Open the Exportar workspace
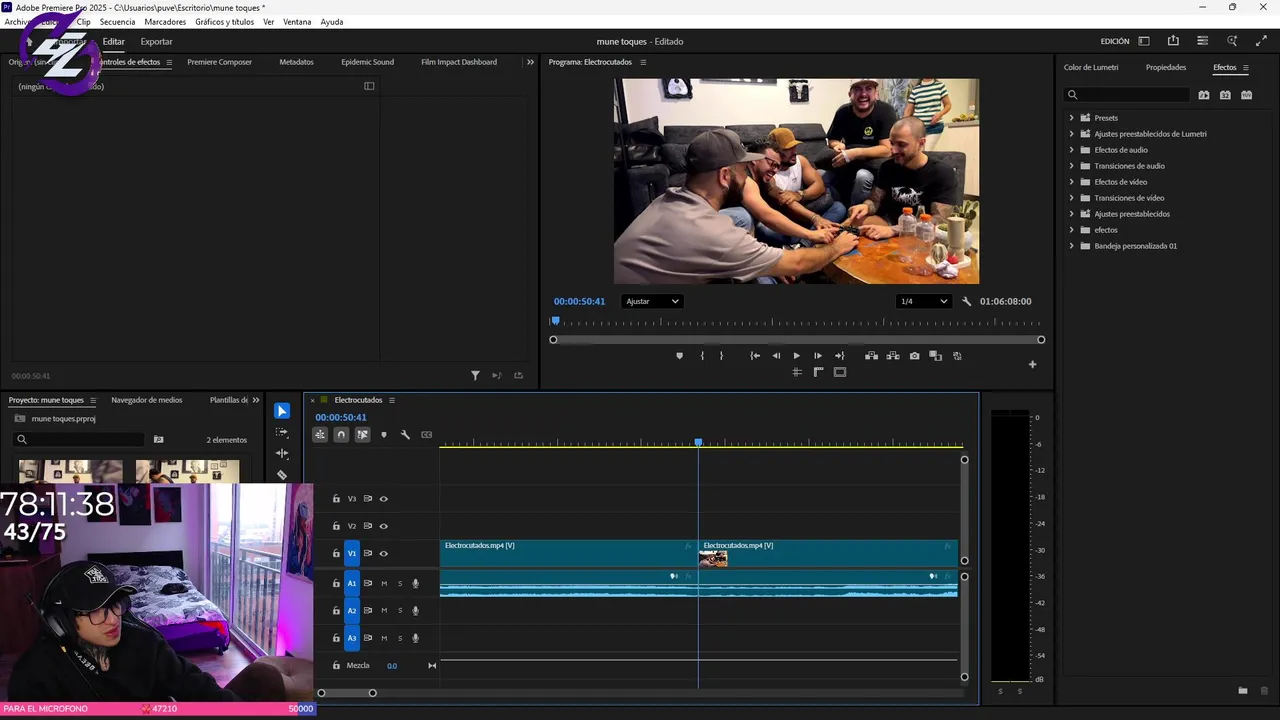This screenshot has width=1280, height=720. point(156,42)
